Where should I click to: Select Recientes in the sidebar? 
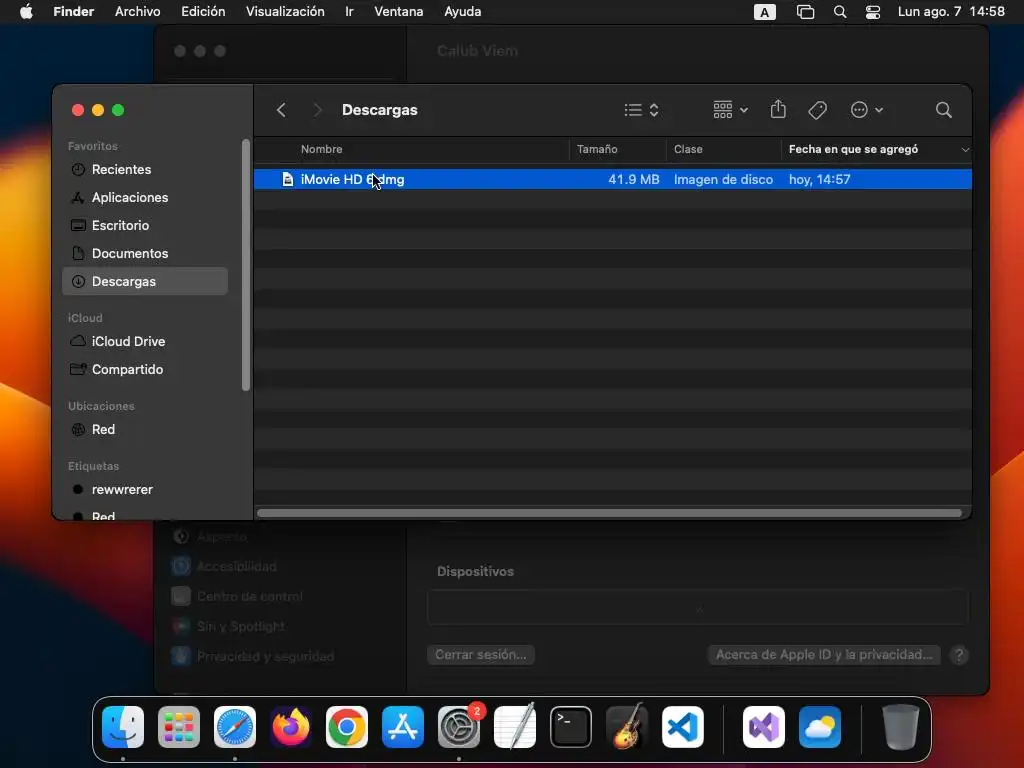(x=145, y=169)
